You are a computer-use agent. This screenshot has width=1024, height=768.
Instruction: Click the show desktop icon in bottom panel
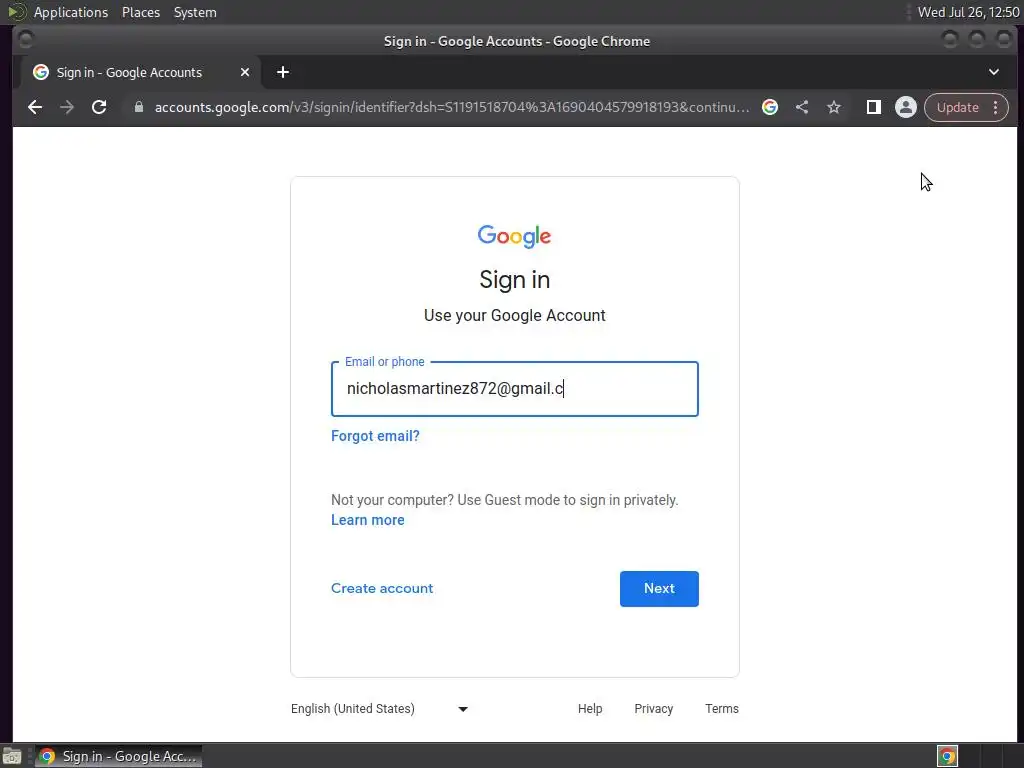[12, 756]
